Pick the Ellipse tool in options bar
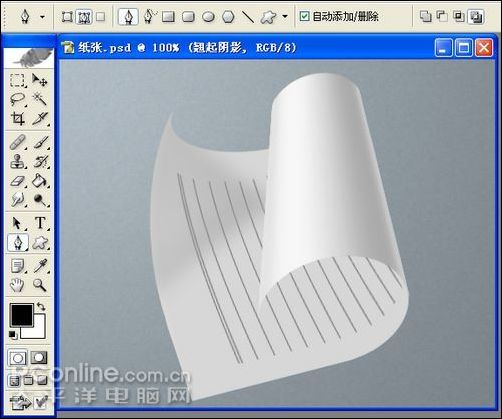 coord(208,17)
